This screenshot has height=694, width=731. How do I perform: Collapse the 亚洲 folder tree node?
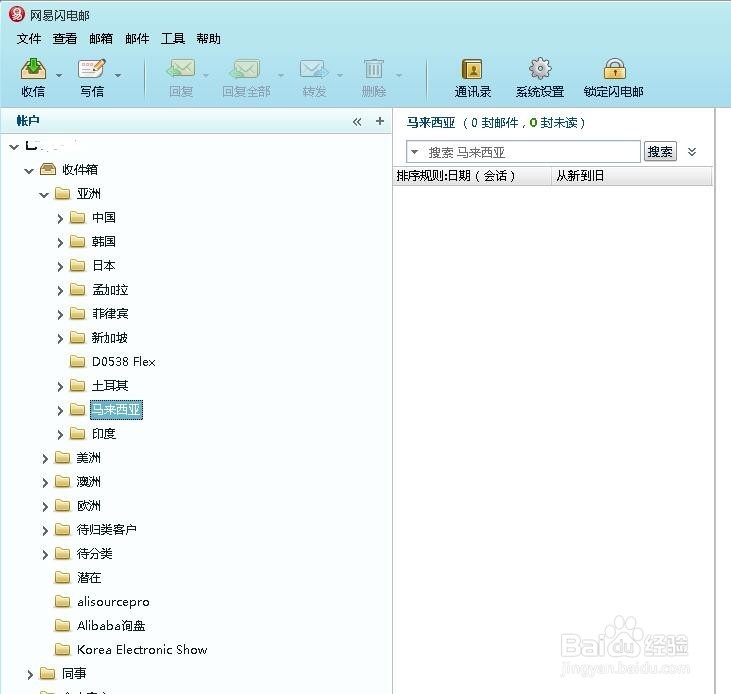(x=45, y=194)
